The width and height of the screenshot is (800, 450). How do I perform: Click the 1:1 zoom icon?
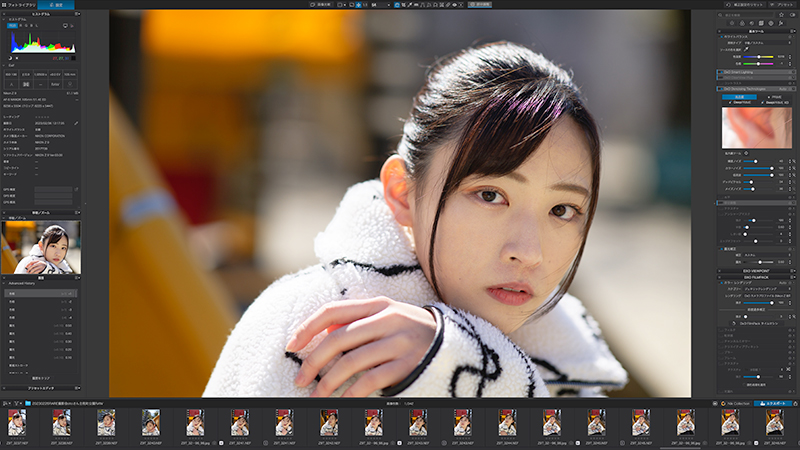tap(365, 5)
